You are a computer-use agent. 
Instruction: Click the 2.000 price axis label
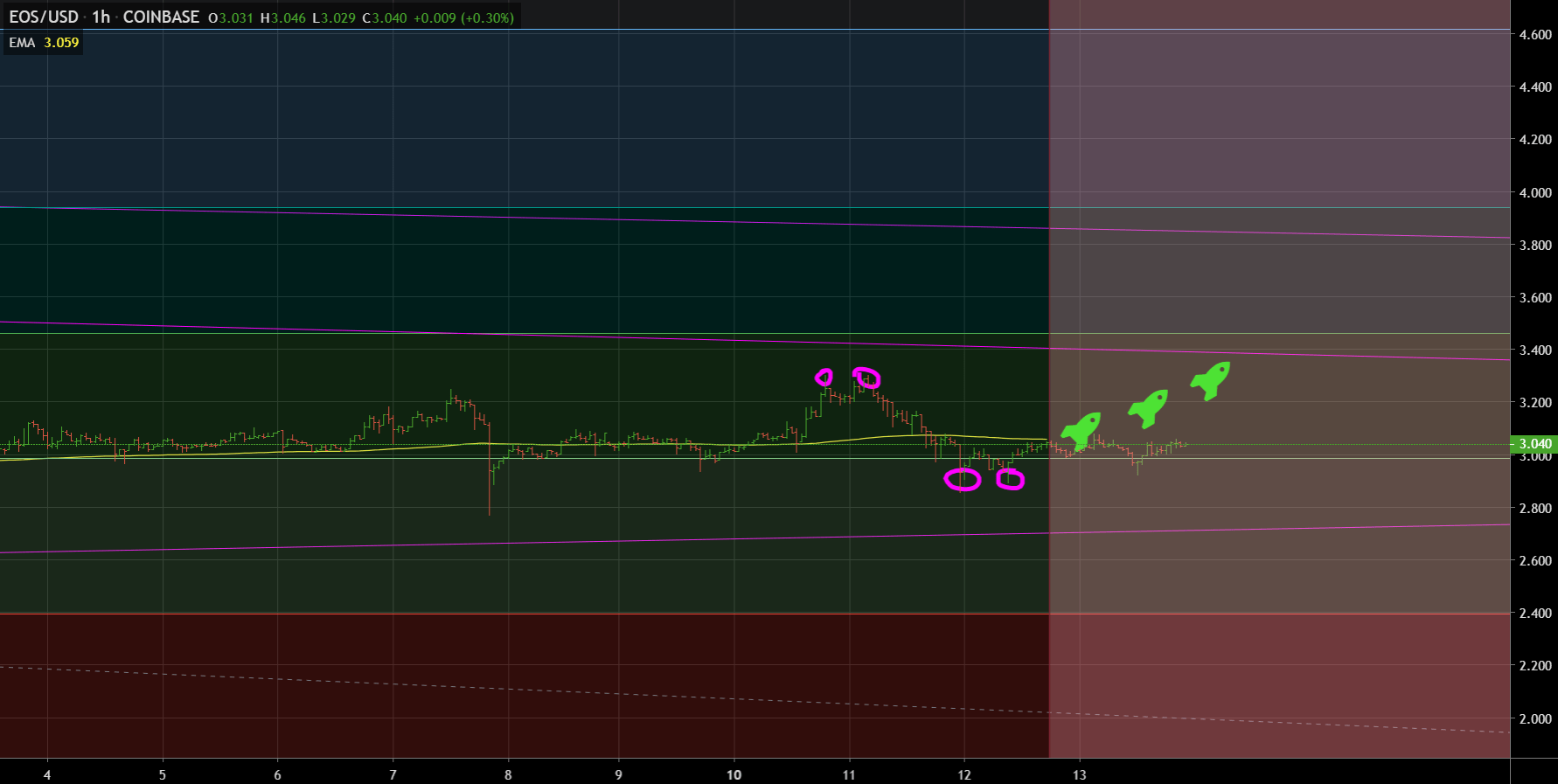coord(1536,719)
